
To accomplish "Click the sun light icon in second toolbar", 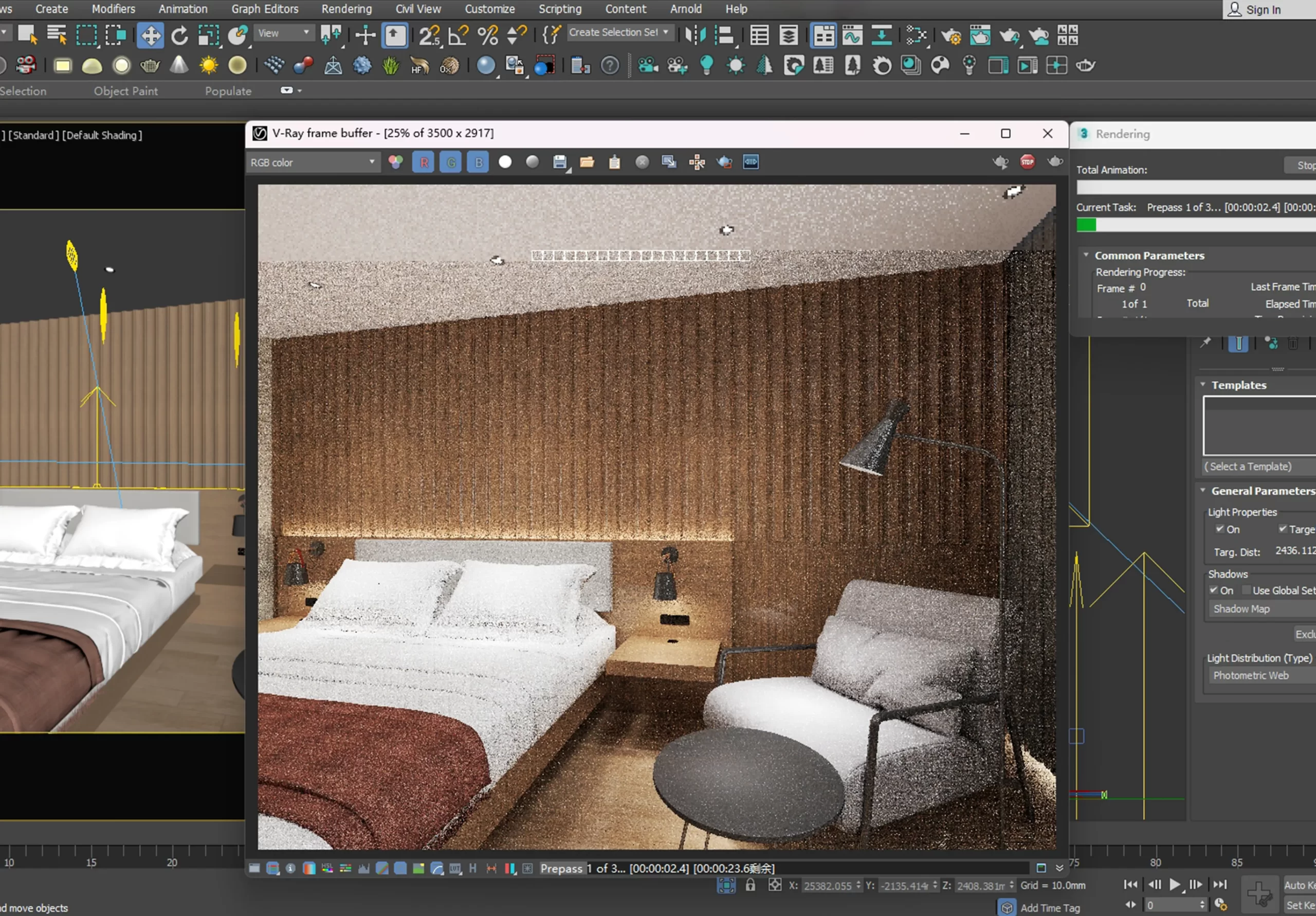I will [x=208, y=65].
